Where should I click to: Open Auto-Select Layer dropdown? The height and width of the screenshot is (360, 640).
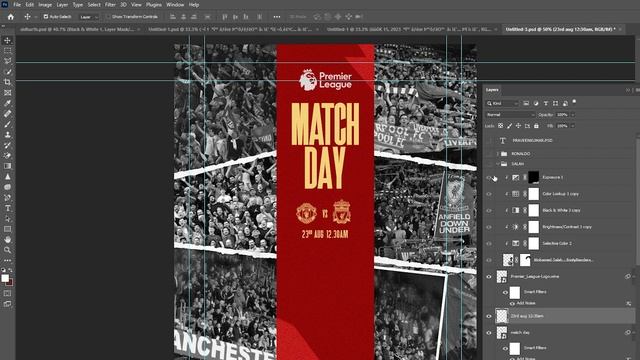89,17
